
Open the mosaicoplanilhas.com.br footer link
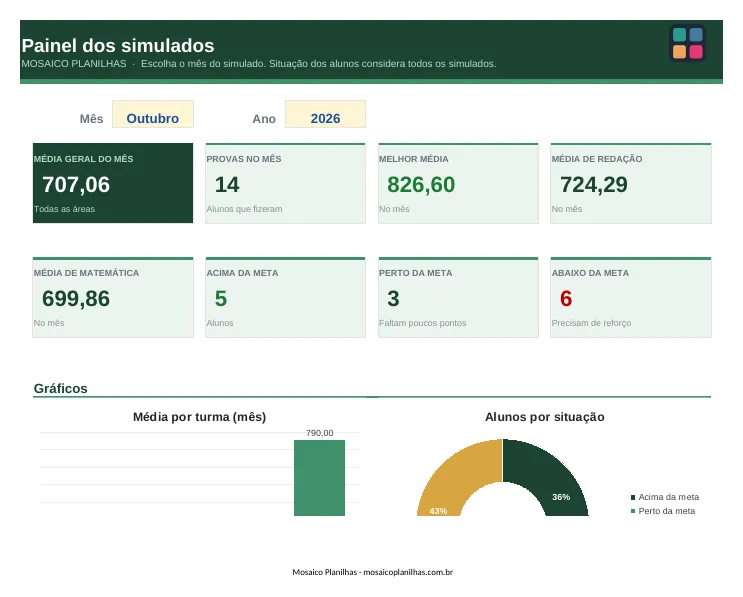point(408,572)
